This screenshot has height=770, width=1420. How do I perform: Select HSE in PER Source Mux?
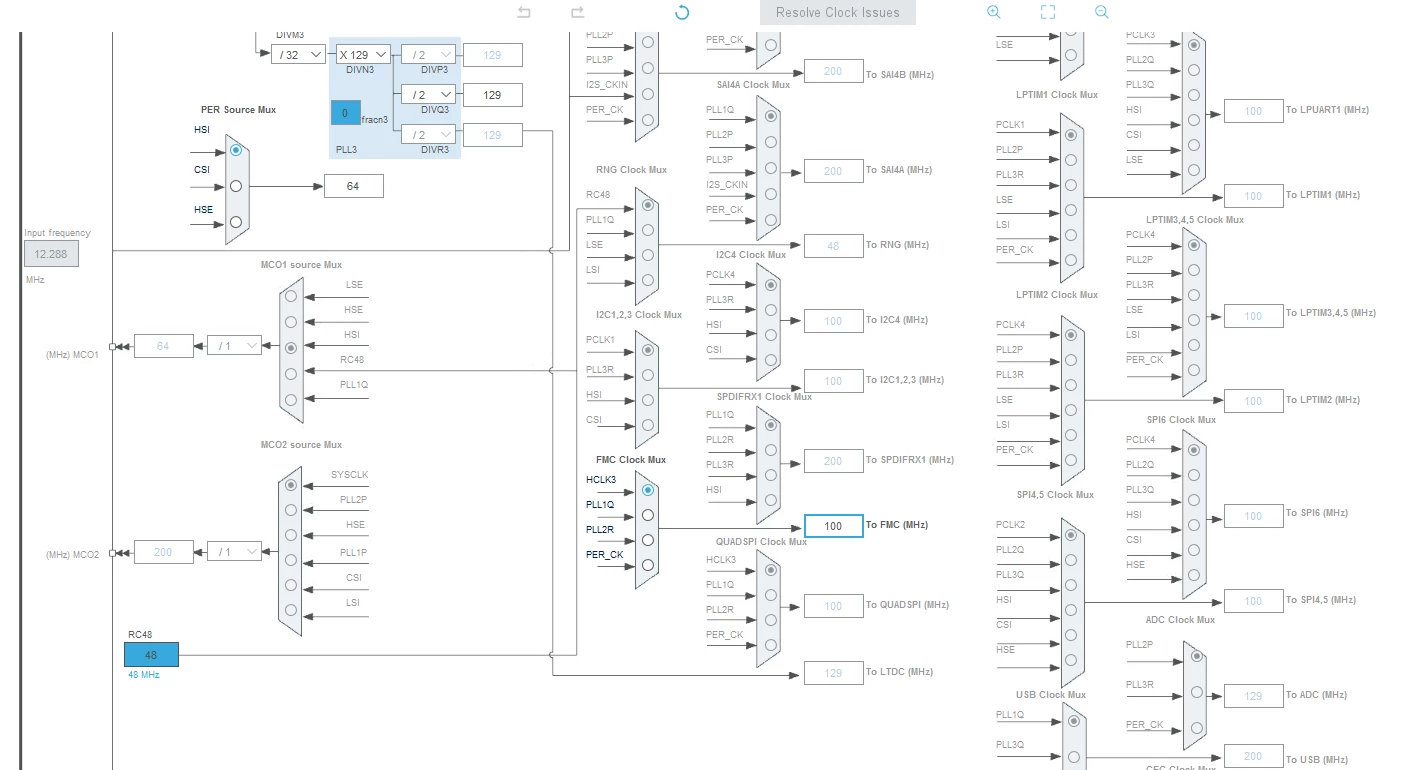tap(236, 222)
